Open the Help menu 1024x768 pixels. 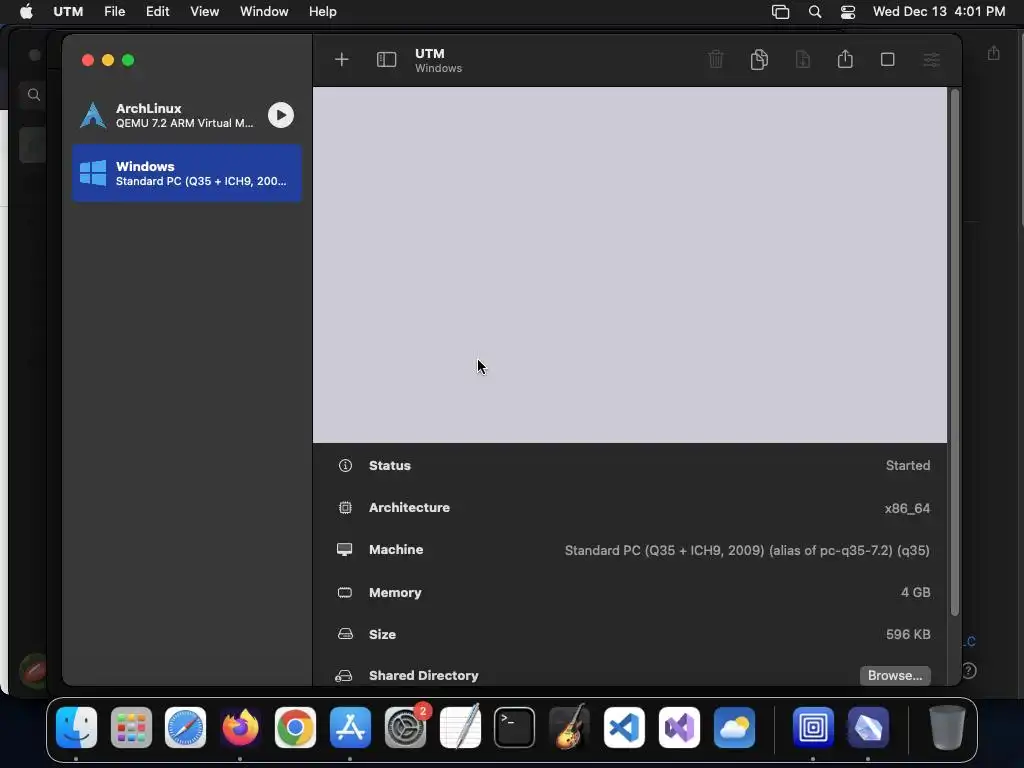point(323,12)
